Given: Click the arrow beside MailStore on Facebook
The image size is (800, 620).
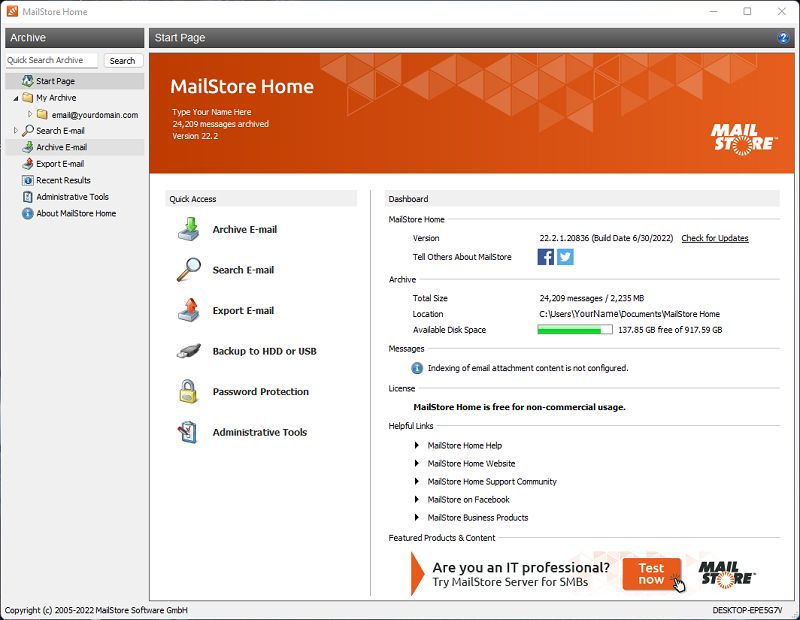Looking at the screenshot, I should pos(417,500).
